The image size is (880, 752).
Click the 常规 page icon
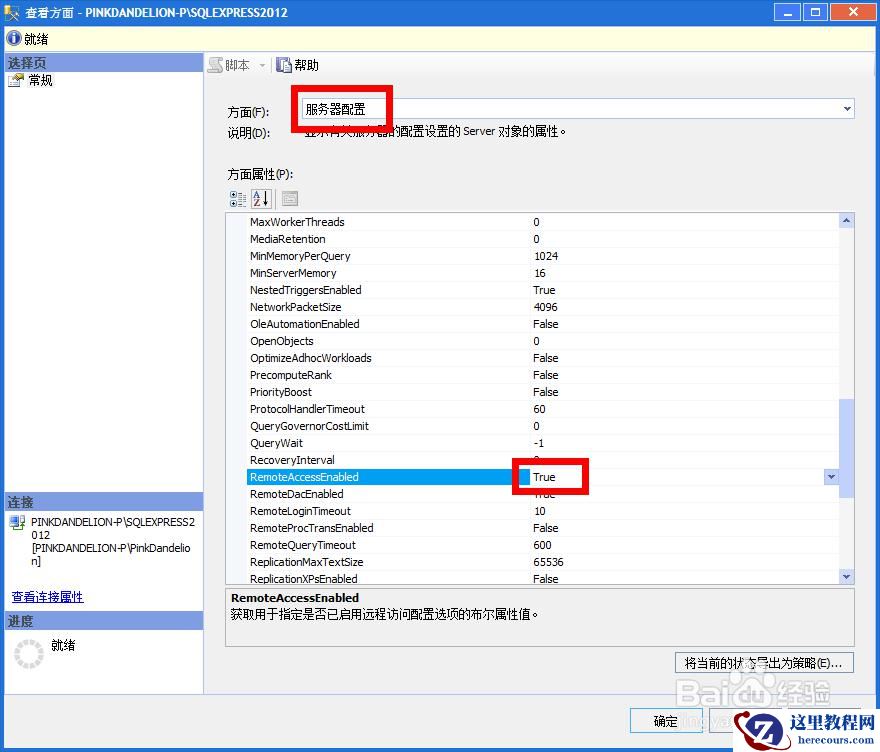tap(16, 81)
